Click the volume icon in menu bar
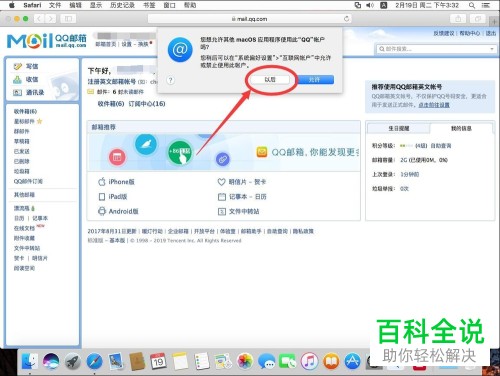 tap(370, 5)
